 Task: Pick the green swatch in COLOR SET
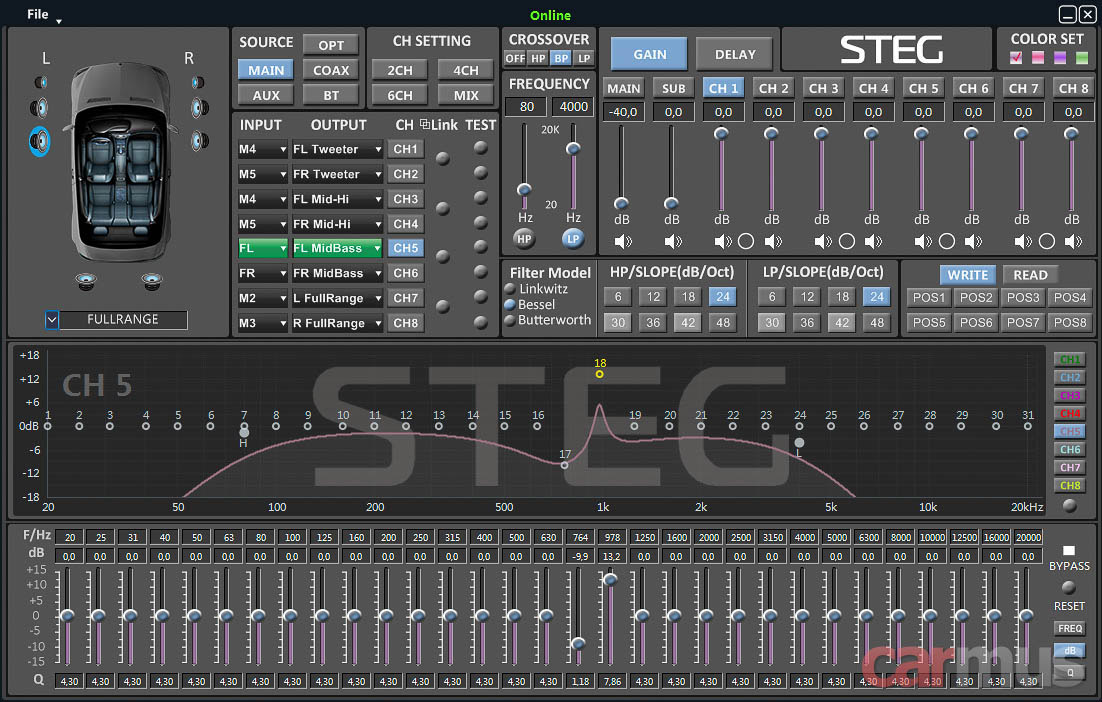point(1082,58)
